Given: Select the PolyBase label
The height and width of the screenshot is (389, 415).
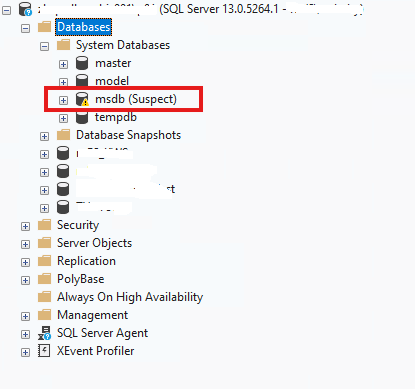Looking at the screenshot, I should (81, 279).
